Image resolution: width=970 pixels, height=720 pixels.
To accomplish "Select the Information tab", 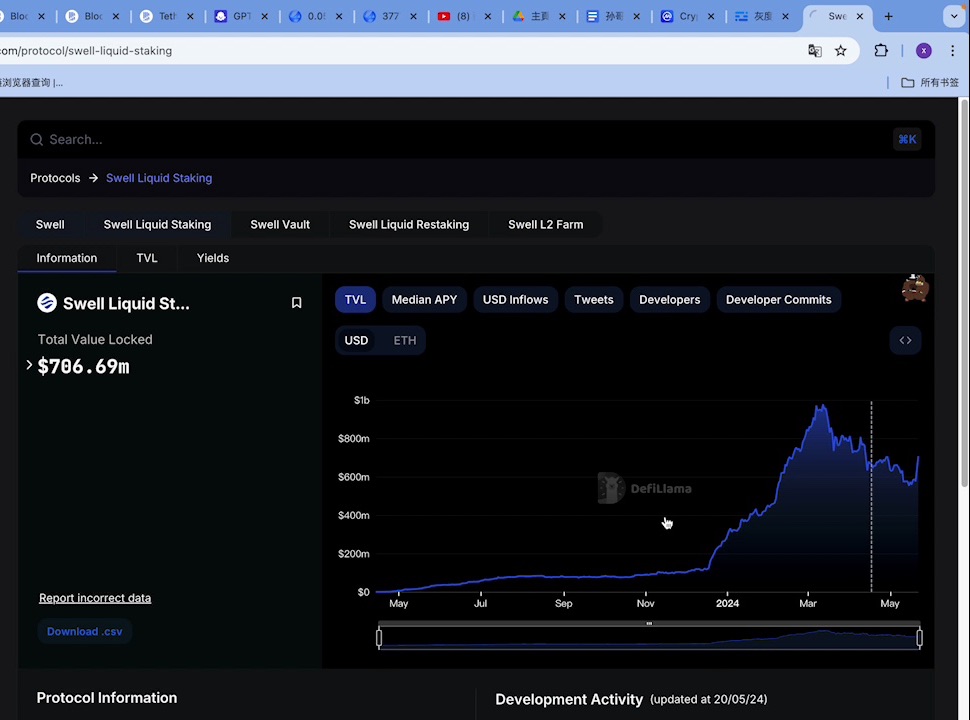I will click(x=67, y=258).
